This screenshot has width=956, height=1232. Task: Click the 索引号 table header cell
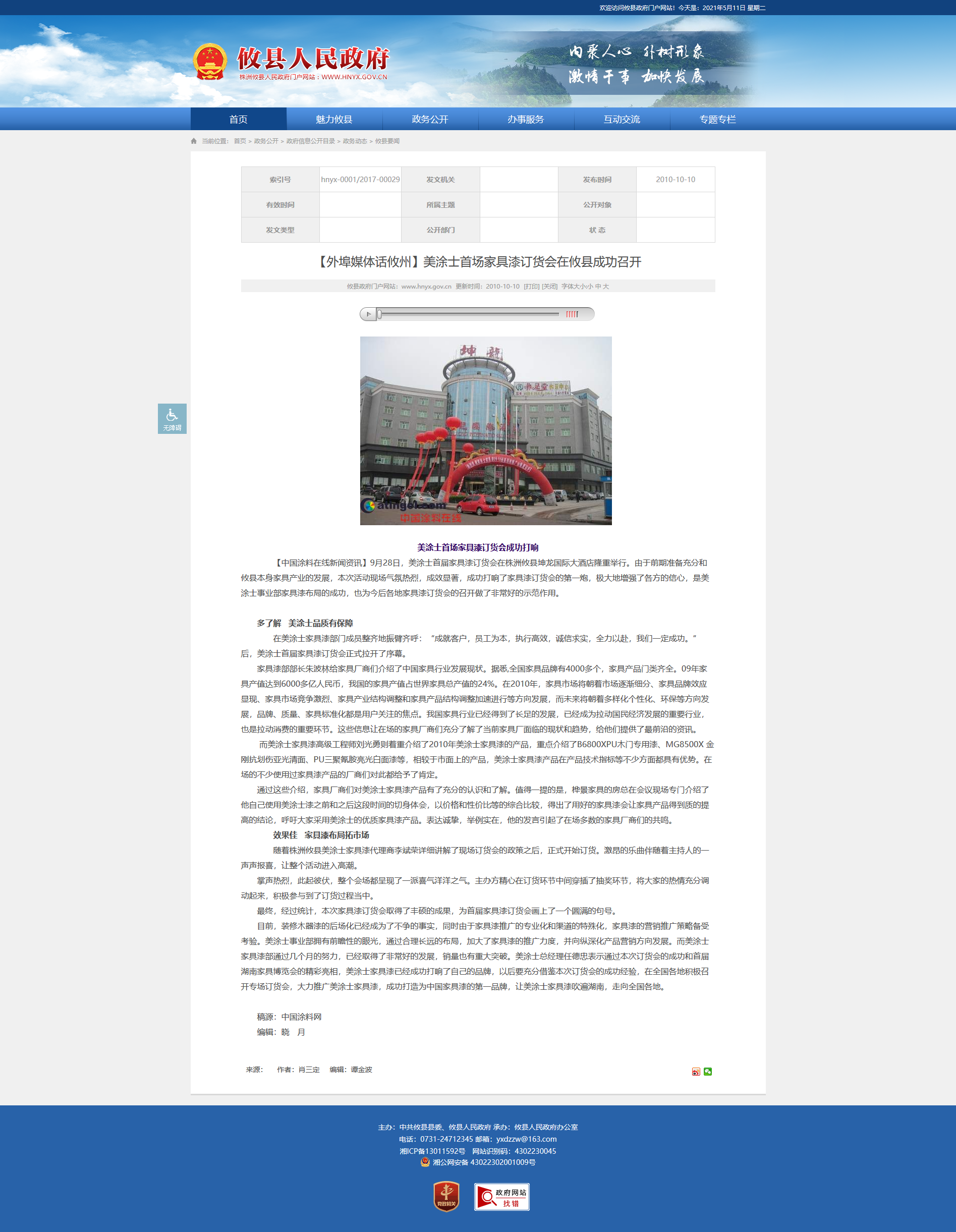(280, 180)
